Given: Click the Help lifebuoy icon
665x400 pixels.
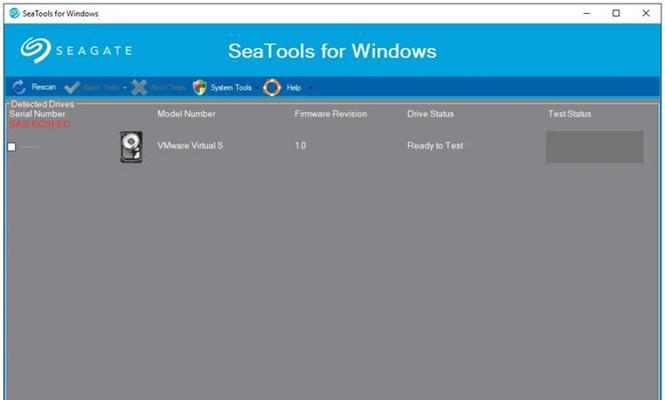Looking at the screenshot, I should click(272, 87).
